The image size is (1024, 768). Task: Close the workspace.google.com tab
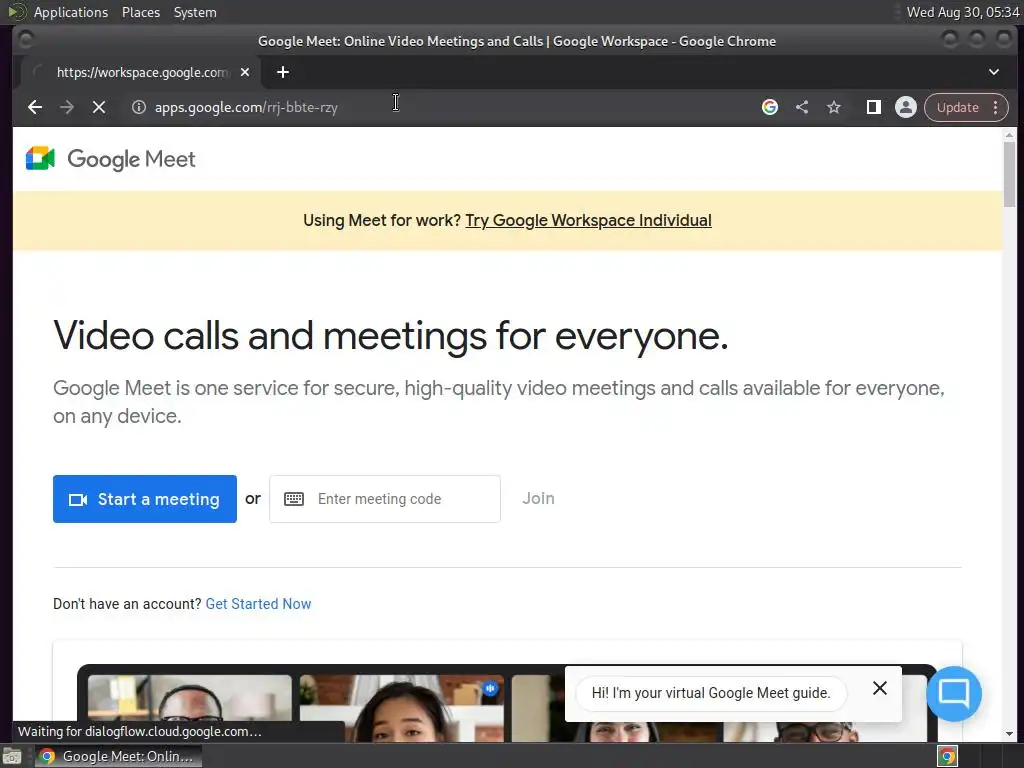[245, 72]
